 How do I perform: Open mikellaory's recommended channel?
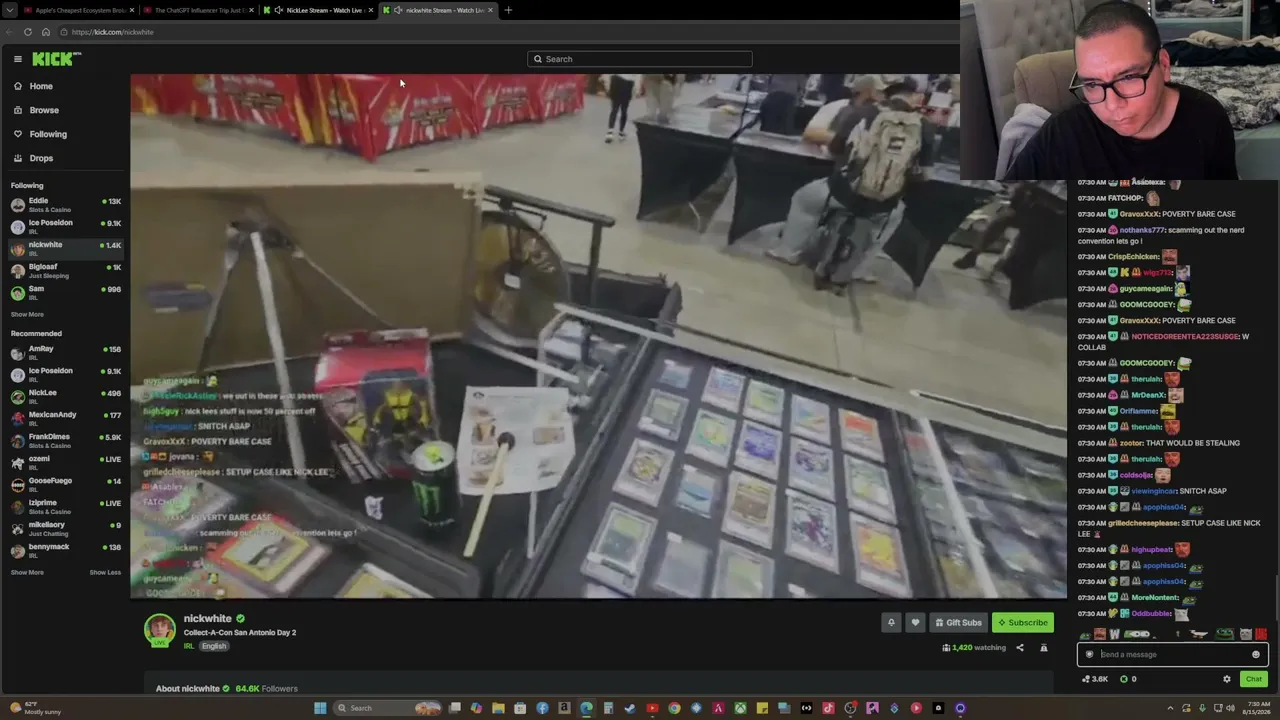tap(65, 528)
